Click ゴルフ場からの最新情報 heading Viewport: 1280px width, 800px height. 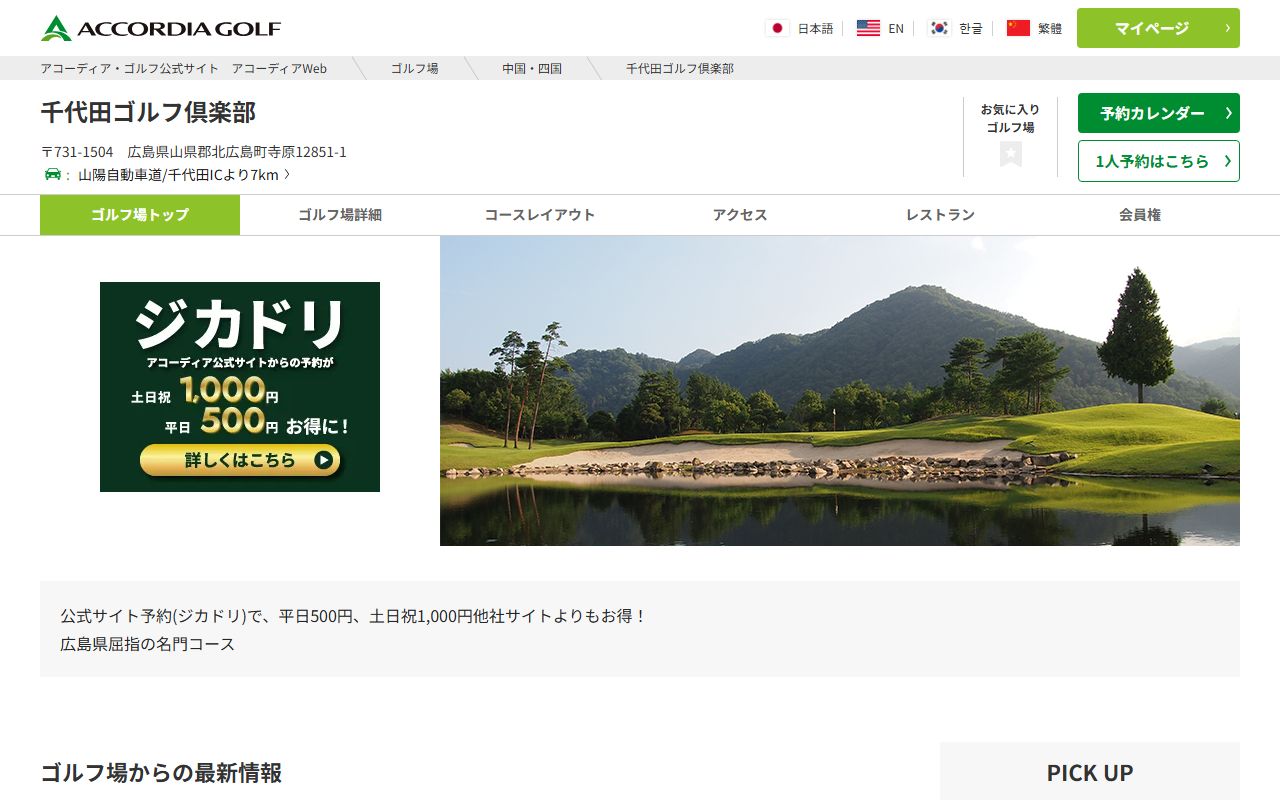(161, 773)
